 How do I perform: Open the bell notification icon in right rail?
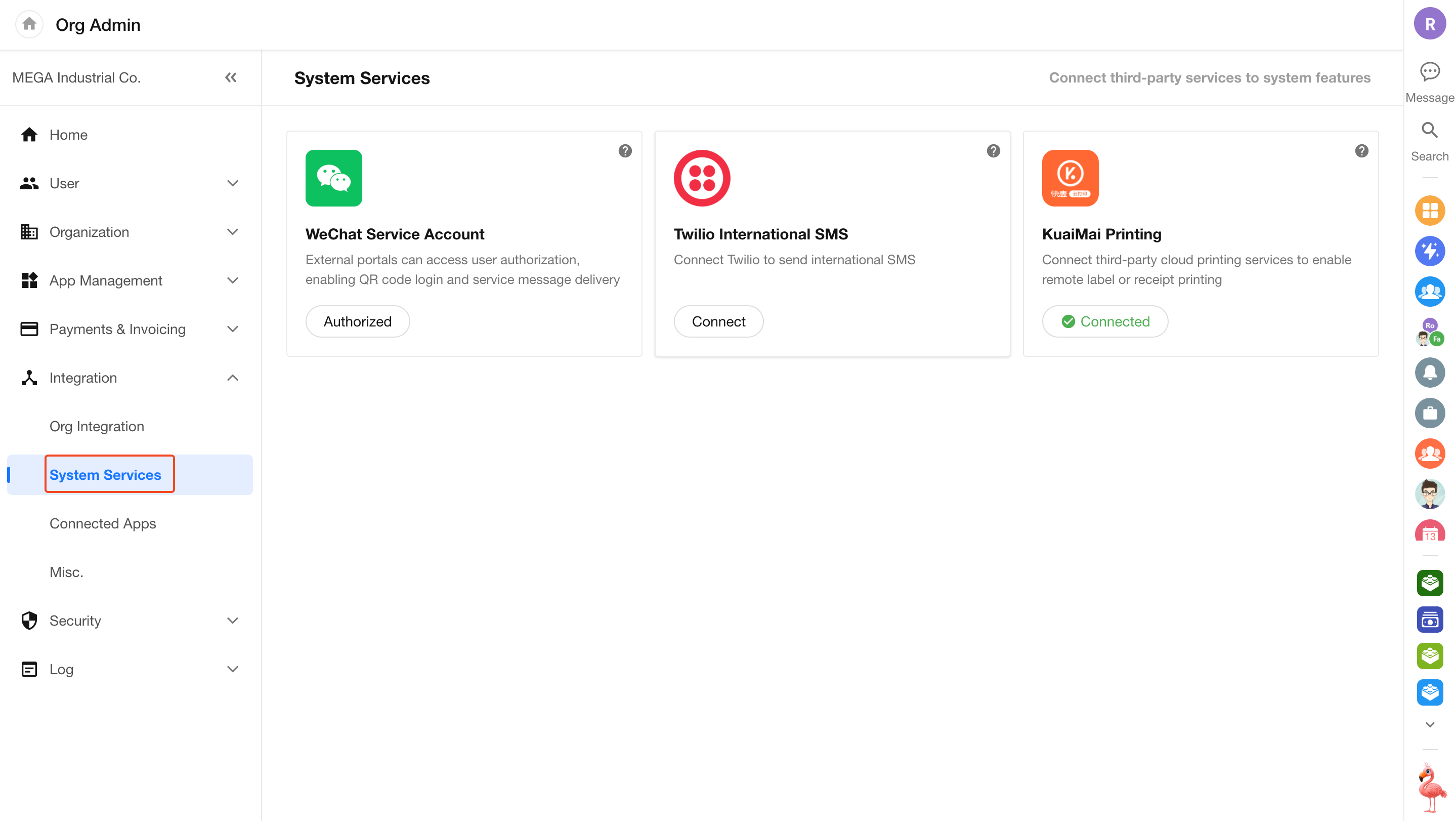pos(1429,373)
